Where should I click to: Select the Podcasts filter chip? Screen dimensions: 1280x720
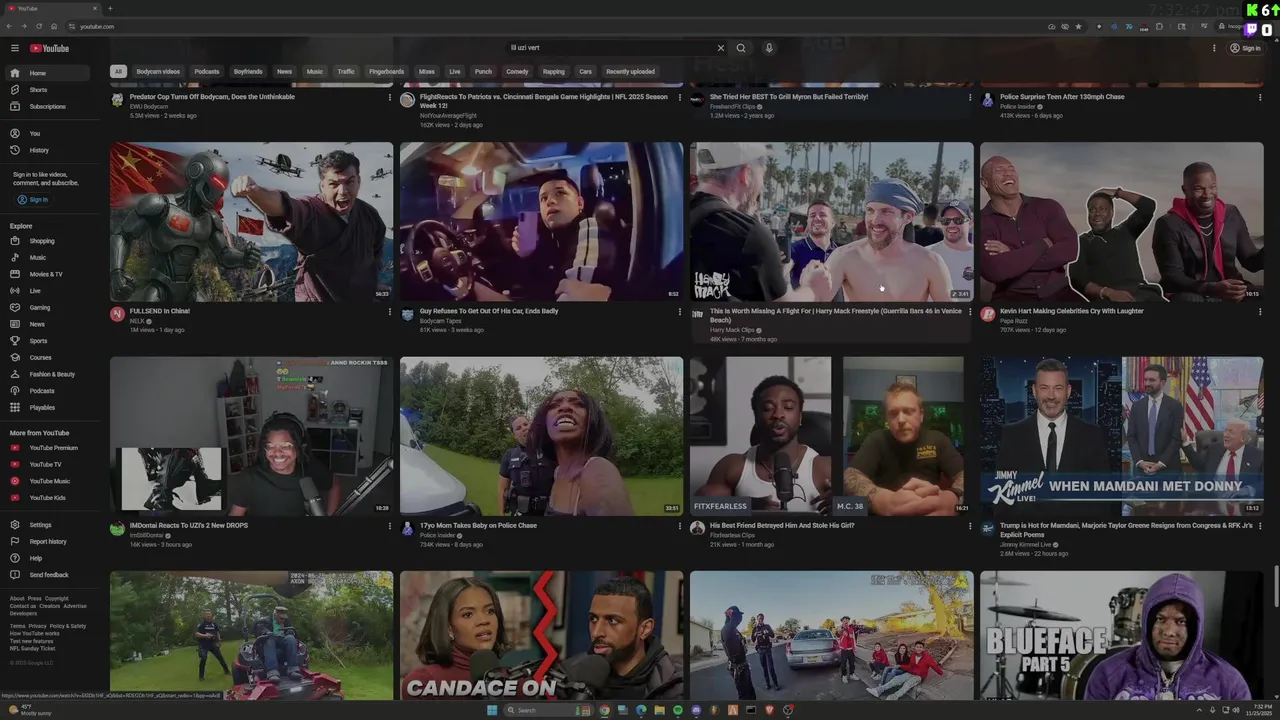pos(207,72)
